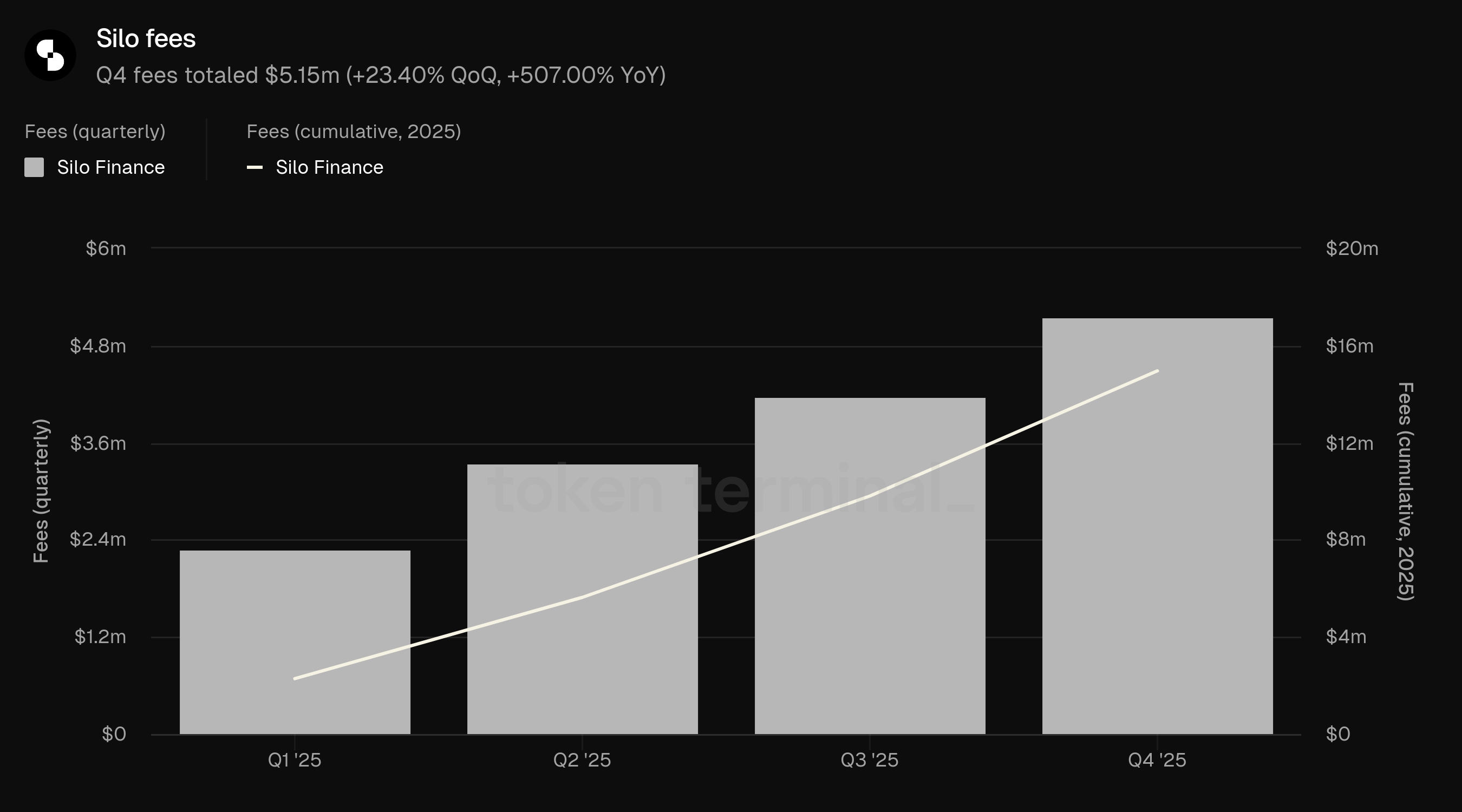The width and height of the screenshot is (1462, 812).
Task: Click the white cumulative line legend marker
Action: [255, 167]
